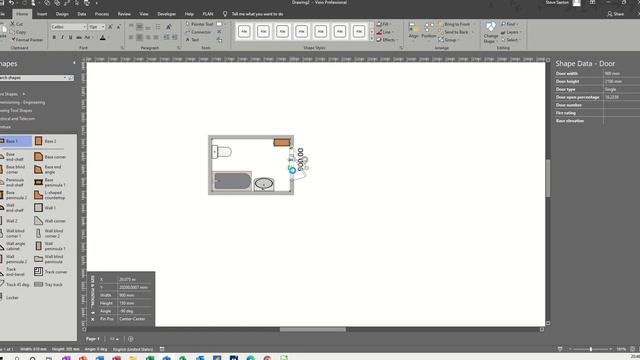Click the Change Shape button
The width and height of the screenshot is (640, 360).
[x=490, y=32]
